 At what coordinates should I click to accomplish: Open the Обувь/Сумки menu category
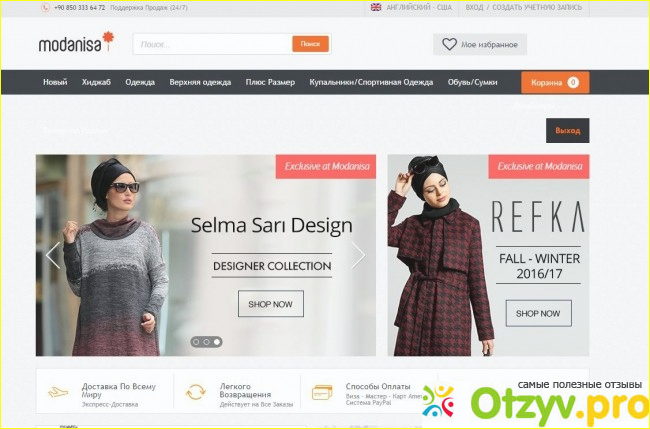pos(473,82)
